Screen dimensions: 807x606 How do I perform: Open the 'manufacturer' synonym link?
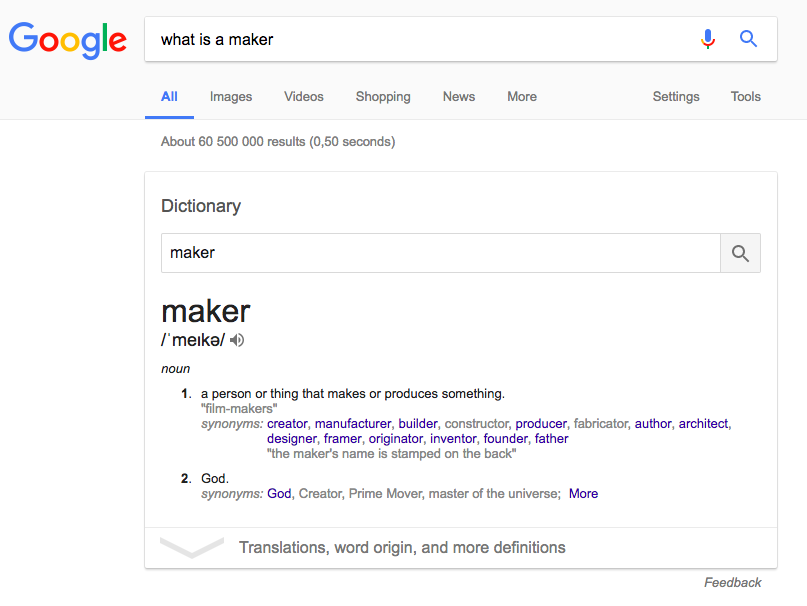tap(353, 424)
